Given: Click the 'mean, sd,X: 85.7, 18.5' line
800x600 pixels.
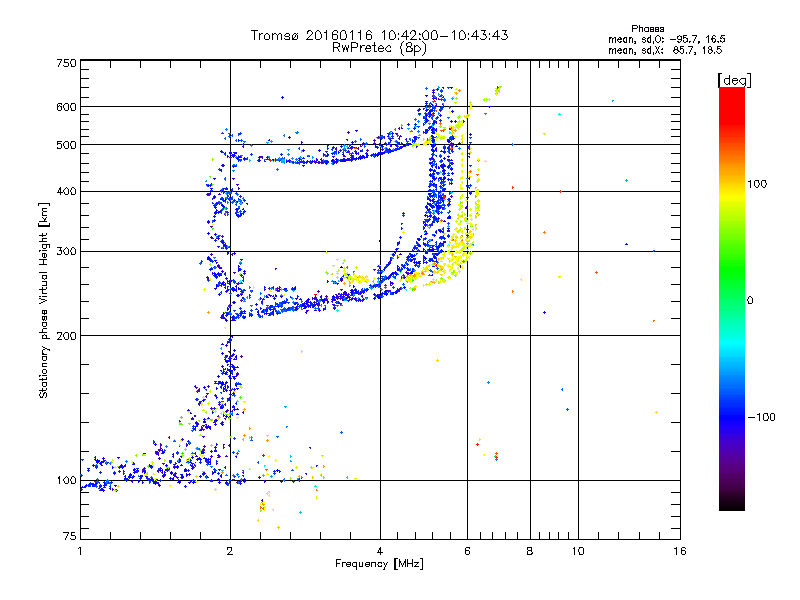Looking at the screenshot, I should pyautogui.click(x=665, y=50).
